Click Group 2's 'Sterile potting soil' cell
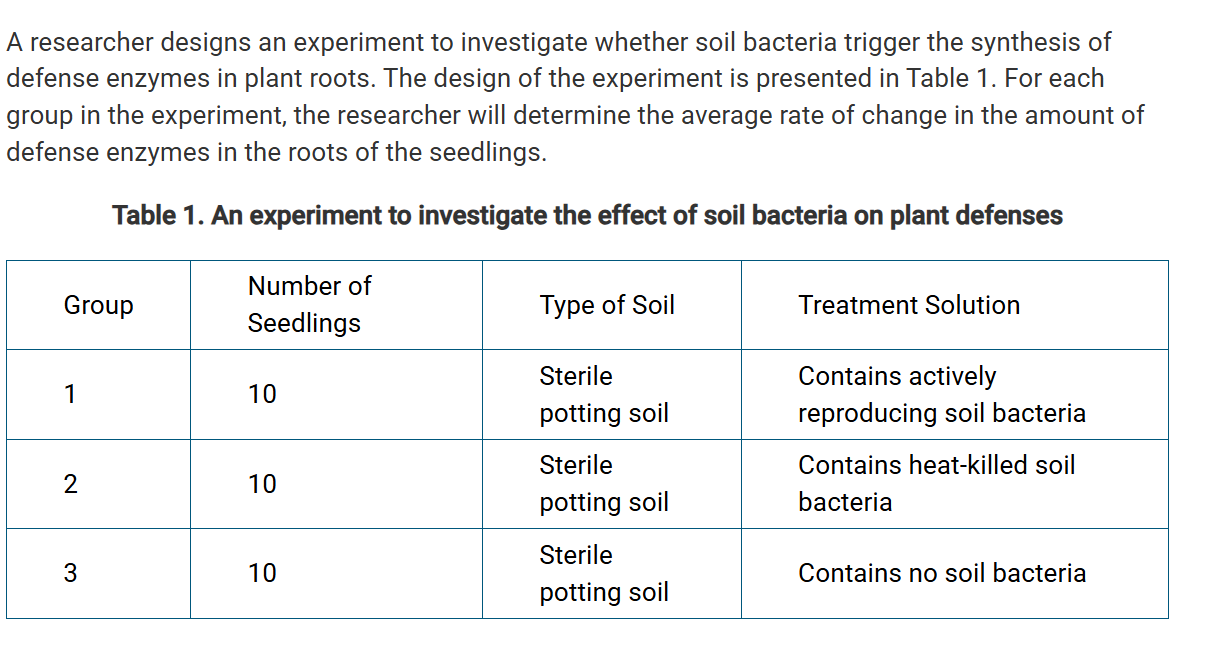Image resolution: width=1224 pixels, height=653 pixels. [x=604, y=484]
